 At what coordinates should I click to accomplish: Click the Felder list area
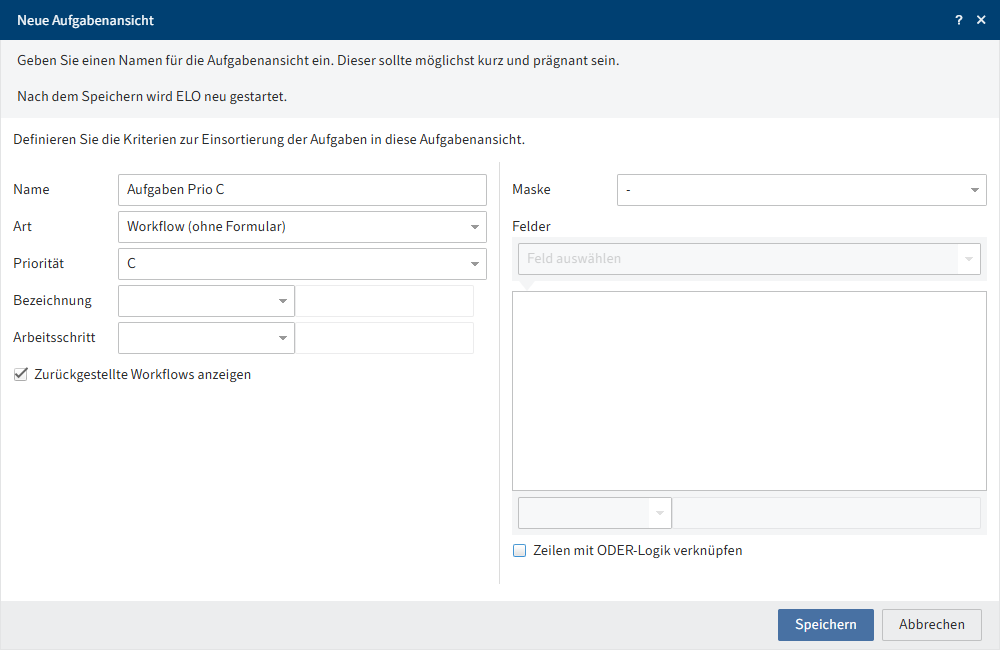point(749,391)
